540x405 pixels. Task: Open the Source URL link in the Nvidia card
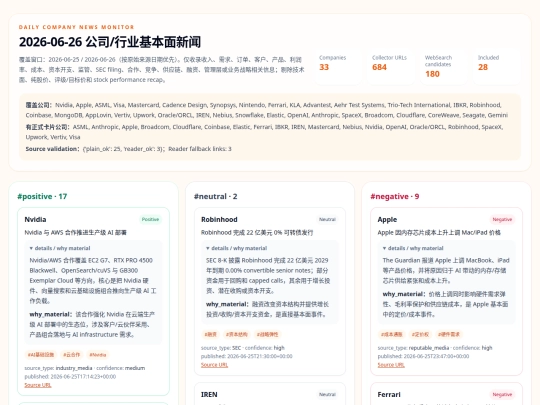tap(38, 385)
